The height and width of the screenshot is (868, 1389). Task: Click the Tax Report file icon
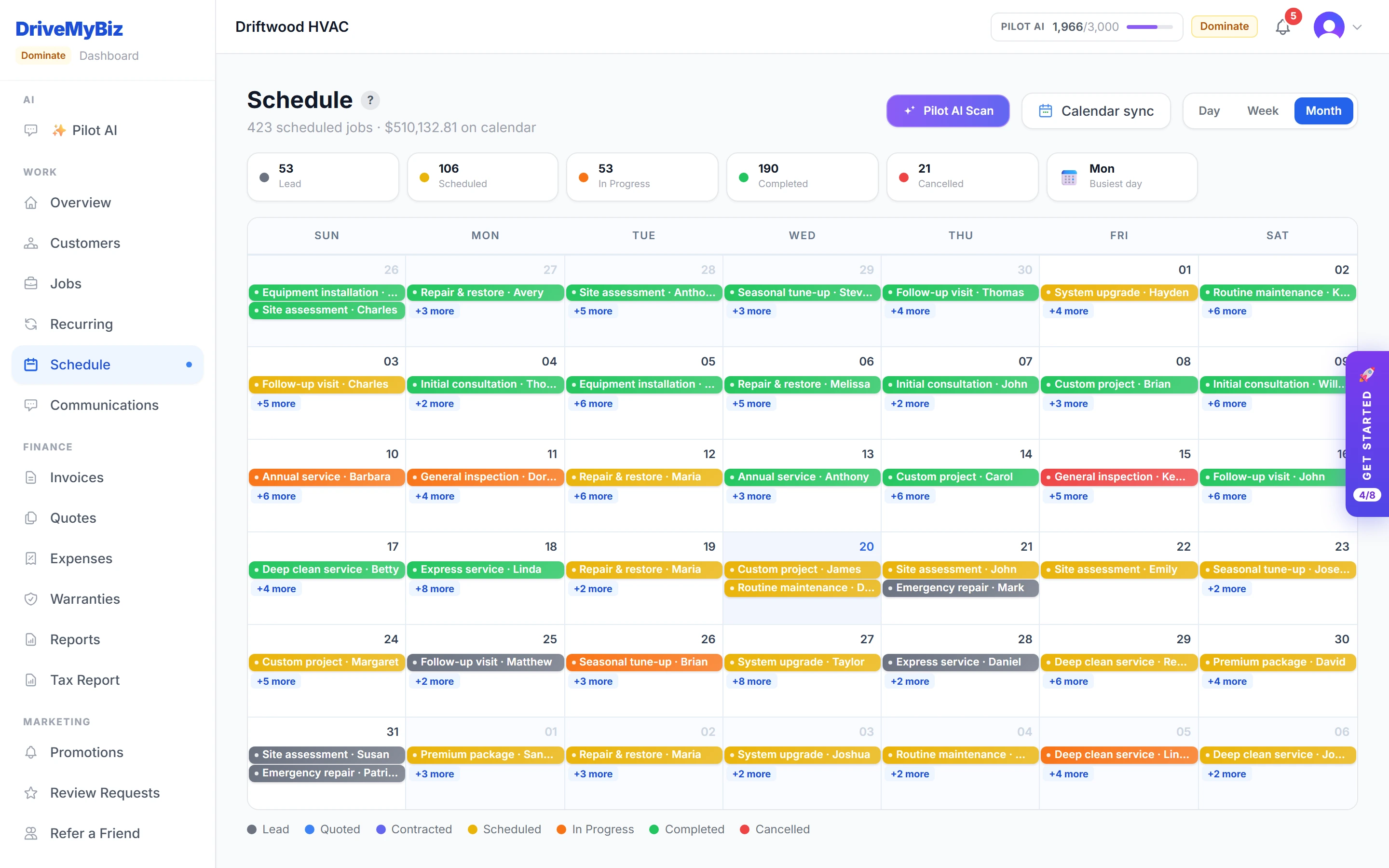[31, 680]
